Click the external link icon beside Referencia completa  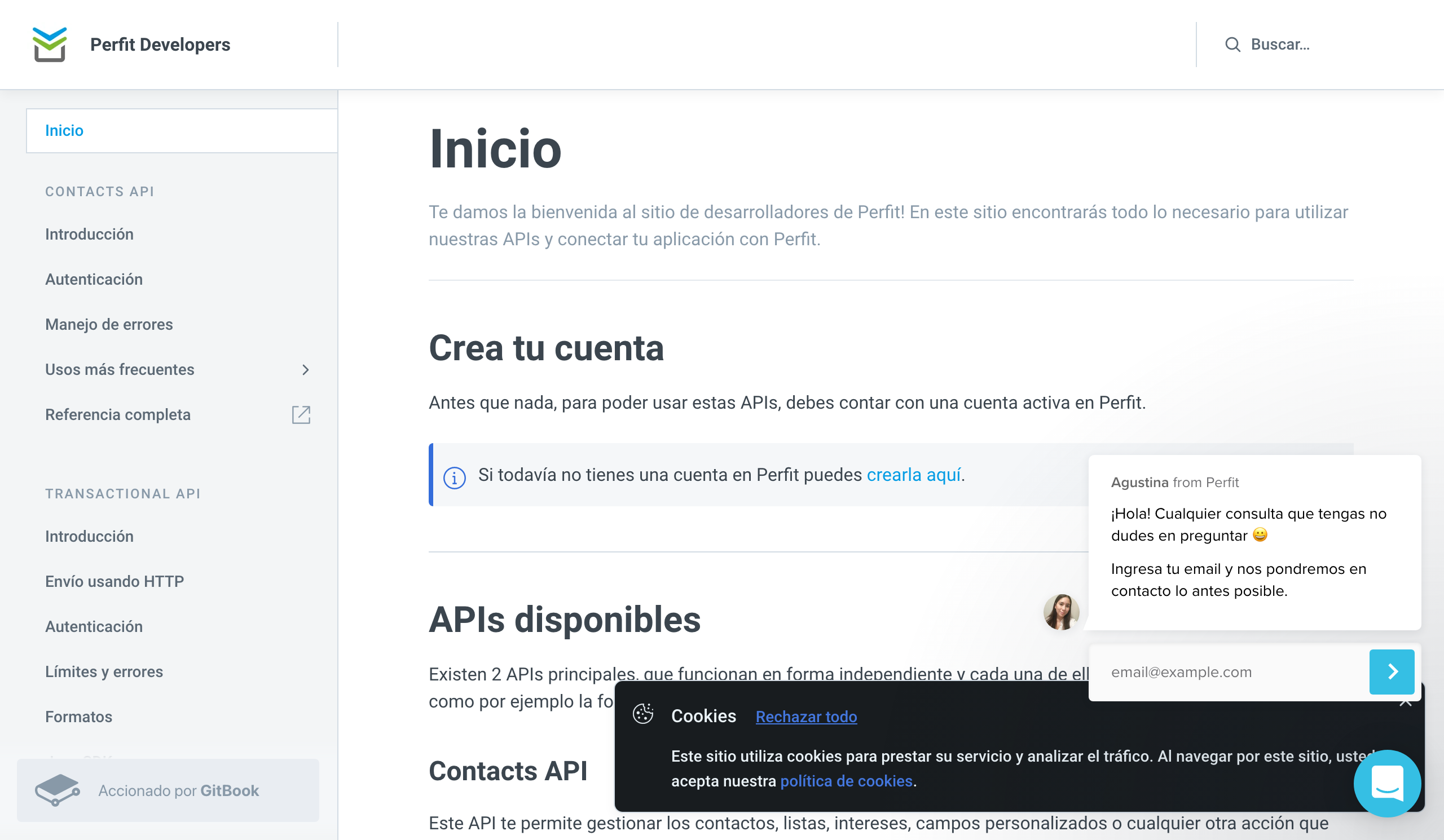point(301,414)
